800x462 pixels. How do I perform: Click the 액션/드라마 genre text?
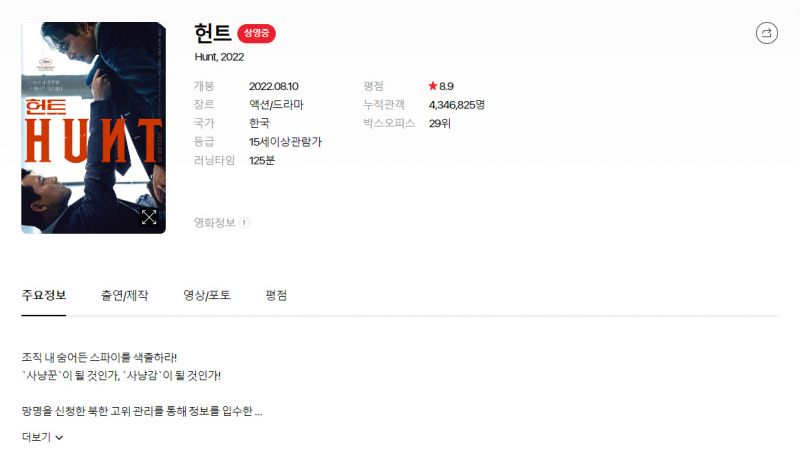276,105
